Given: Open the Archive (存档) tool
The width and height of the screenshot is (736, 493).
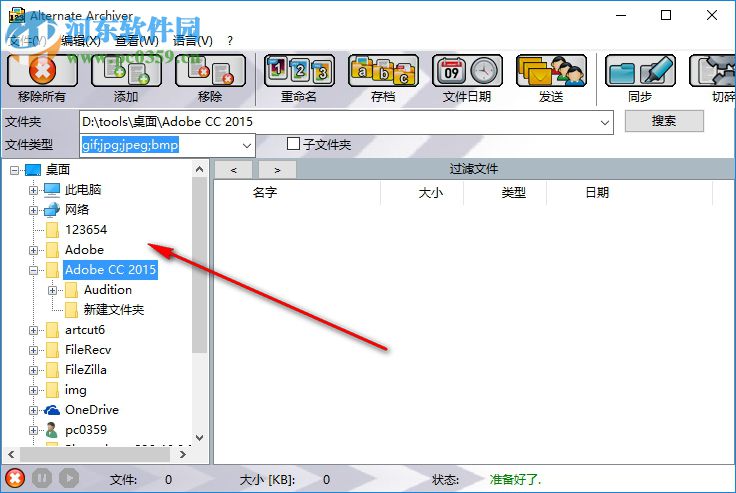Looking at the screenshot, I should pyautogui.click(x=383, y=71).
